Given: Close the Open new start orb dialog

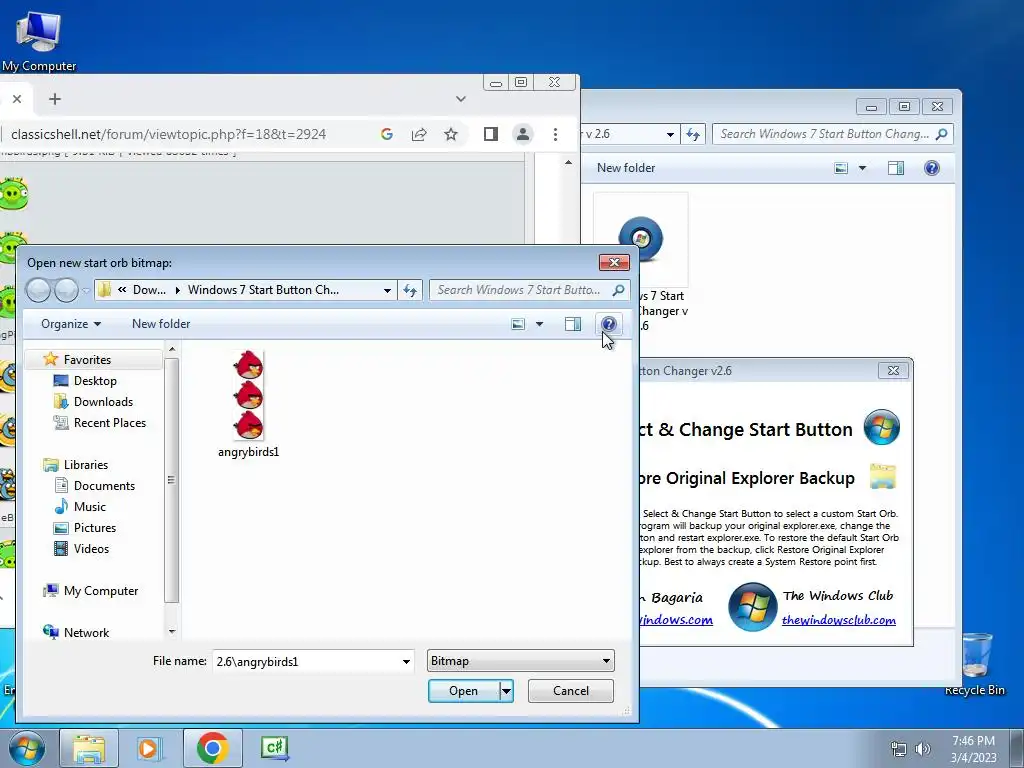Looking at the screenshot, I should point(614,263).
